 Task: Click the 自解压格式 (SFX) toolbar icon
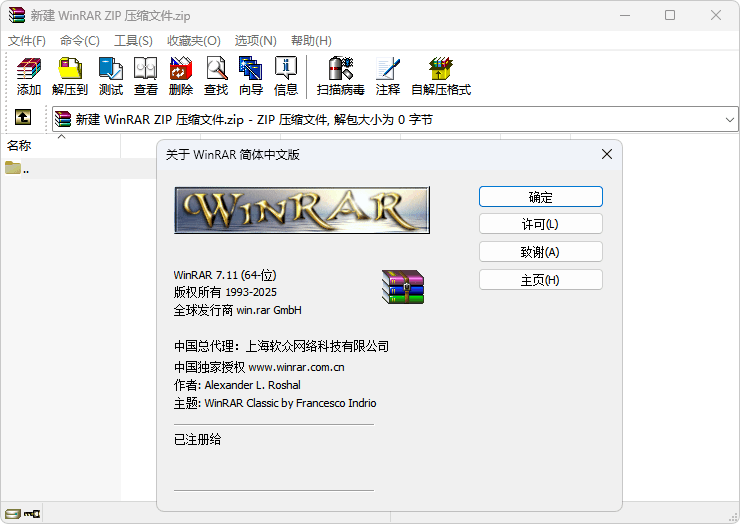[441, 76]
